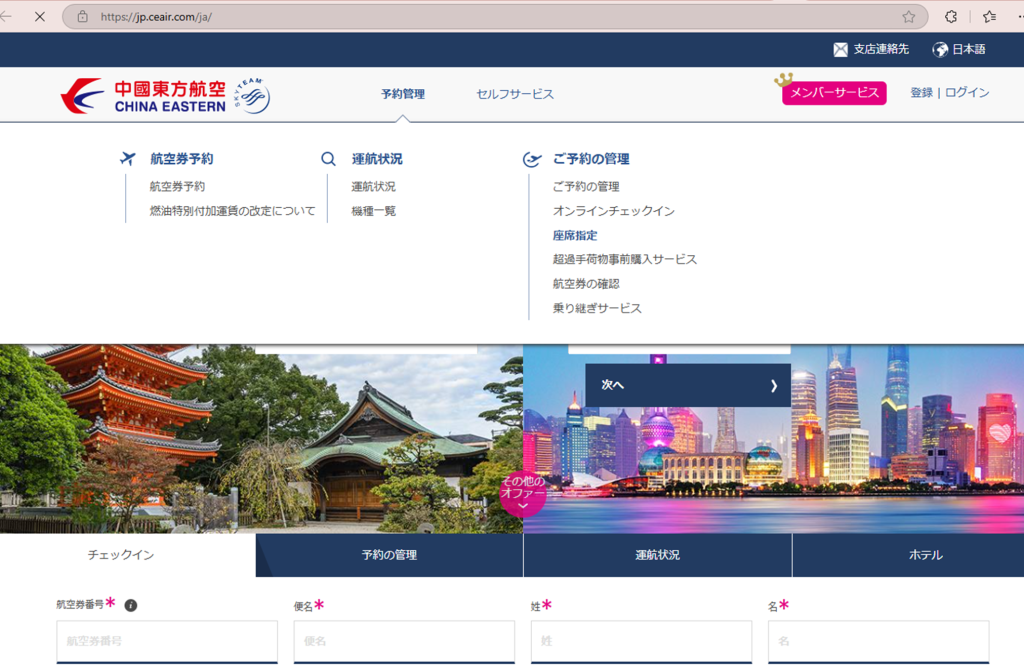Open the オンラインチェックイン link

613,211
